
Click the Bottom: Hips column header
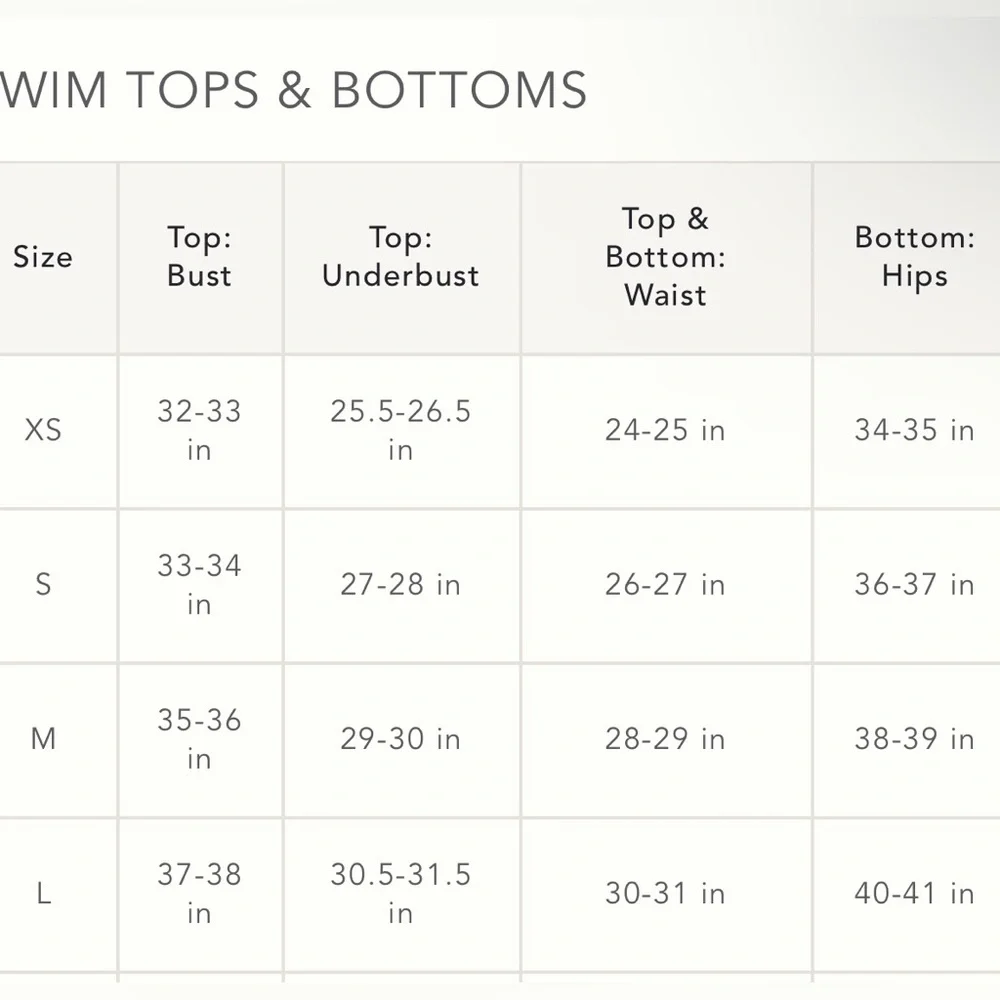tap(915, 257)
